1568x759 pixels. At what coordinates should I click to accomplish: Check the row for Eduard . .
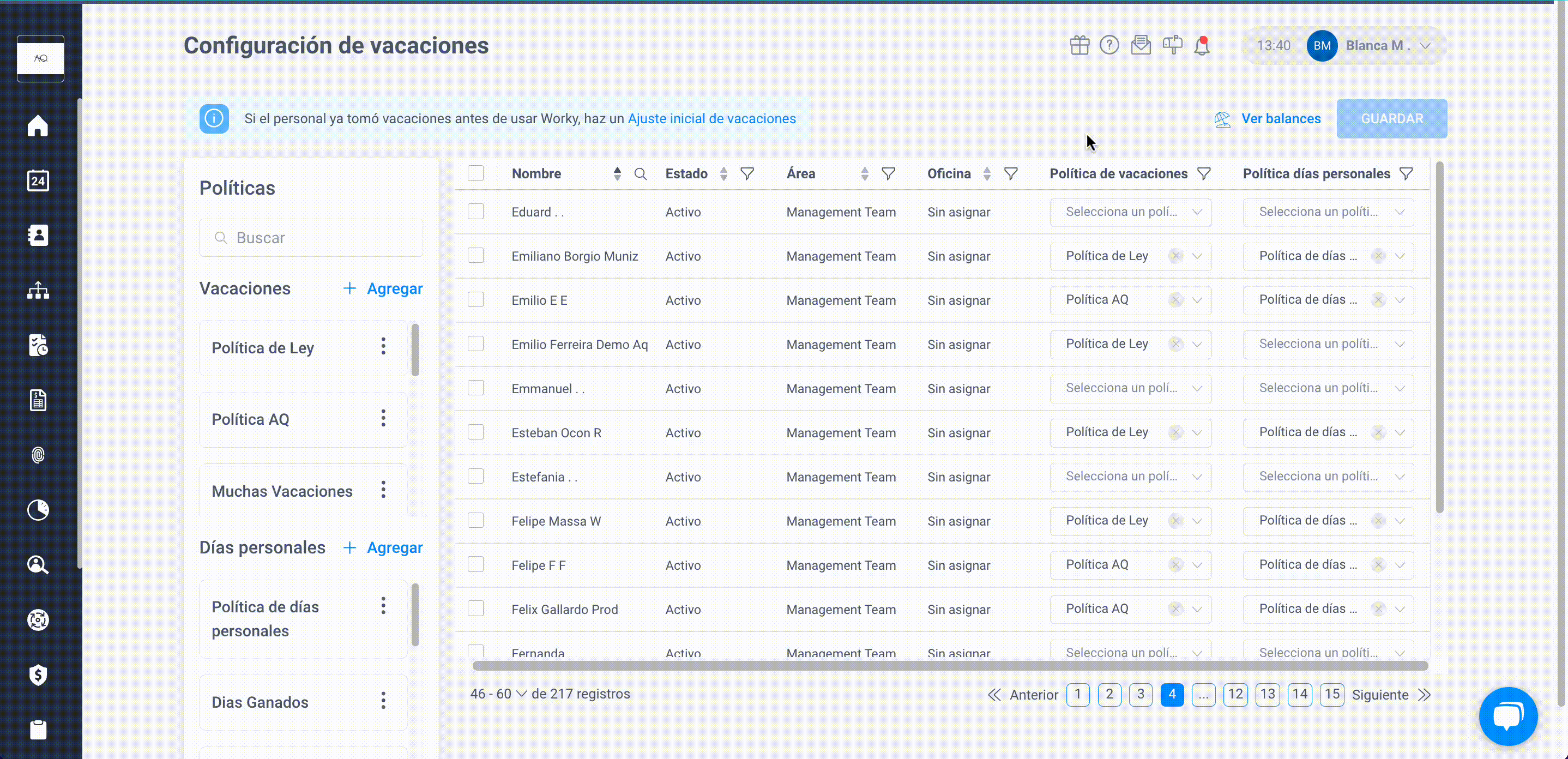(x=475, y=211)
